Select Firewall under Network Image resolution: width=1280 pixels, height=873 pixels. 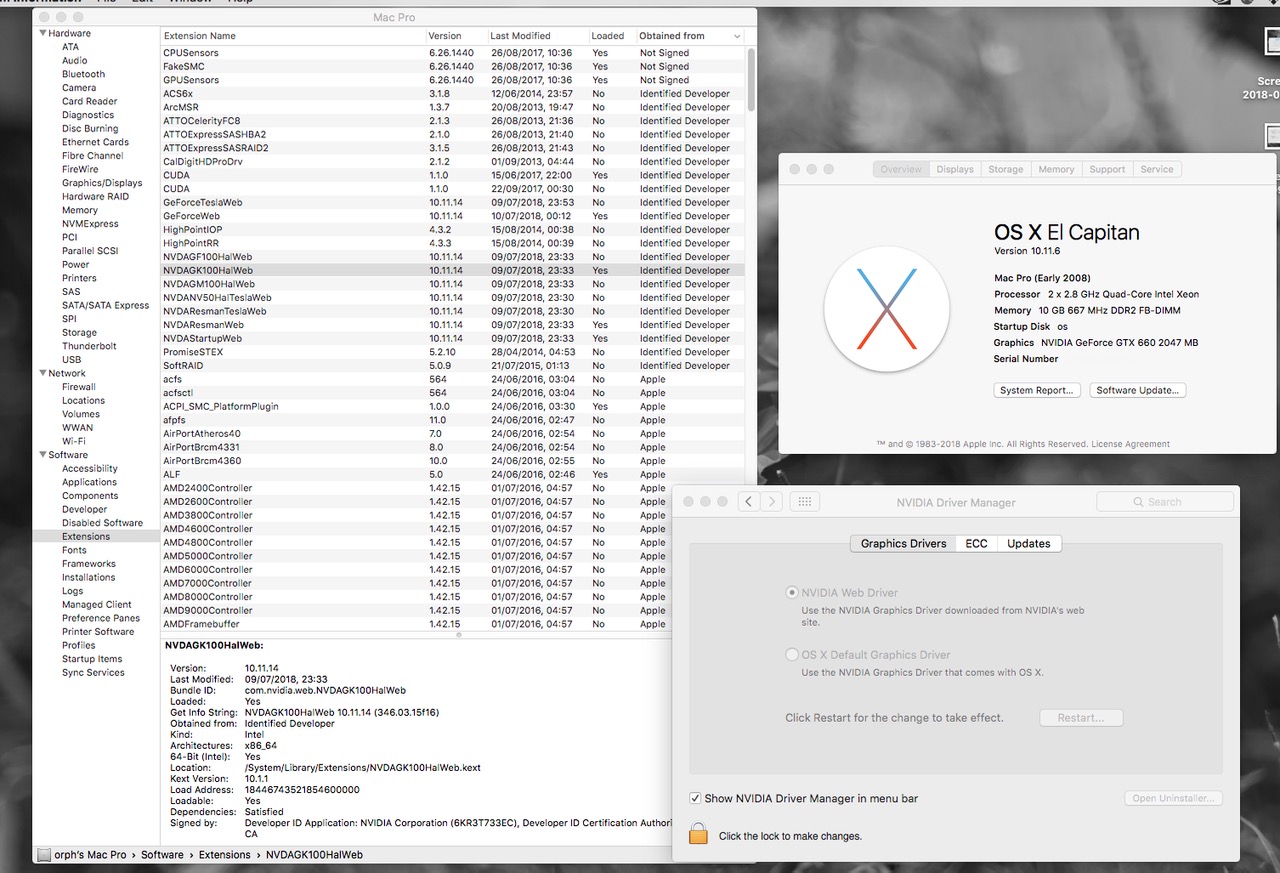pos(79,387)
